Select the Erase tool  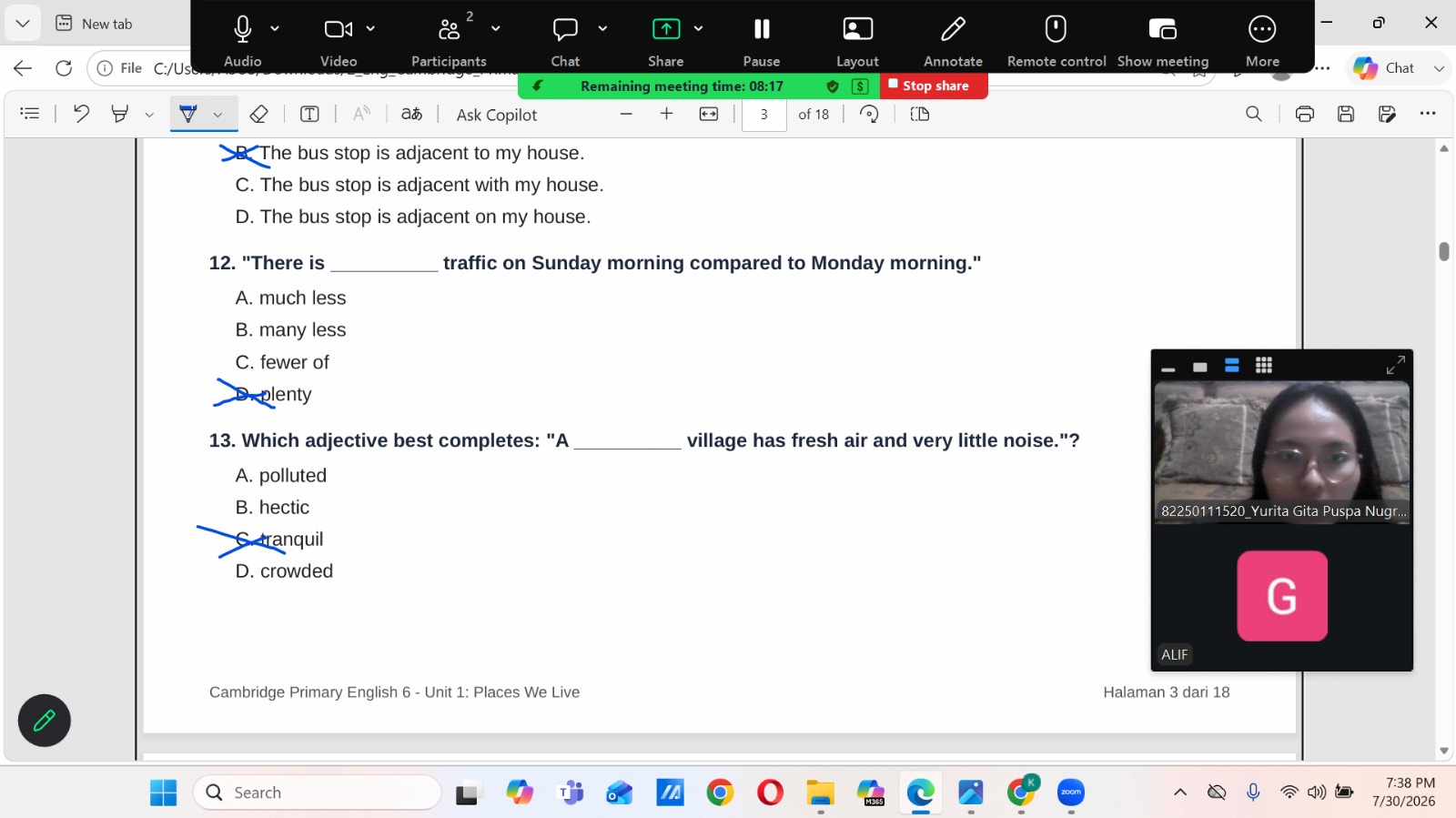[259, 114]
